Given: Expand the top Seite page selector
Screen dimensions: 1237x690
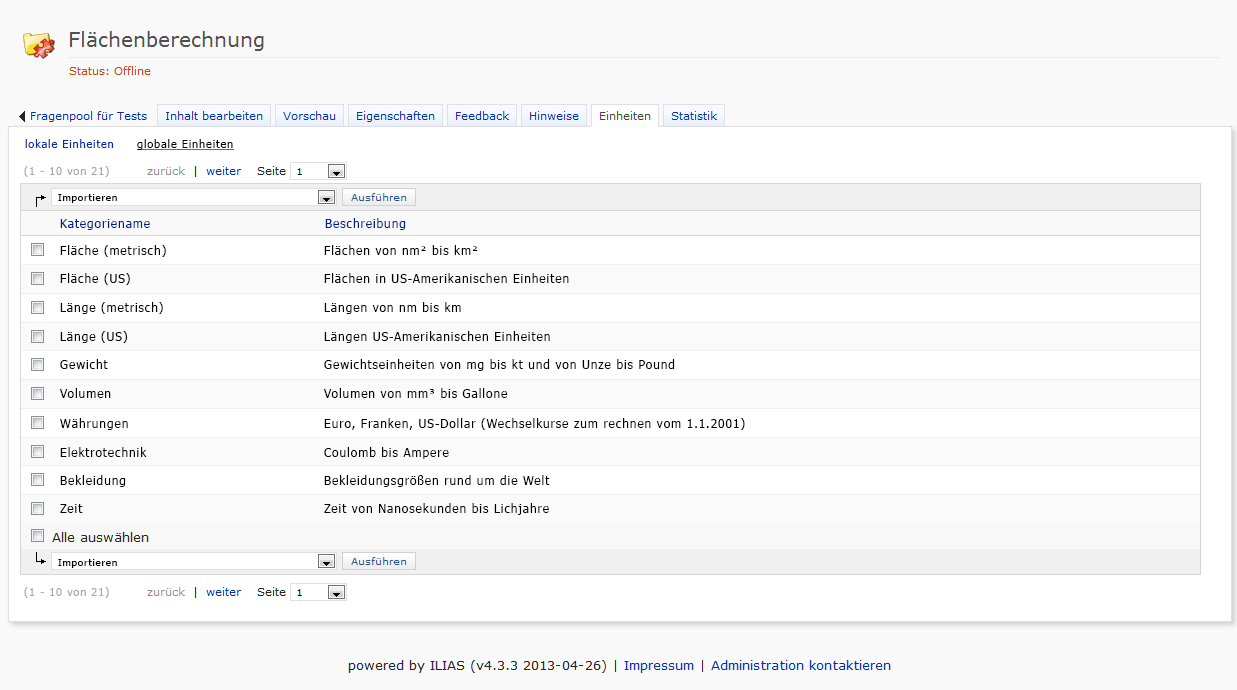Looking at the screenshot, I should pos(317,172).
